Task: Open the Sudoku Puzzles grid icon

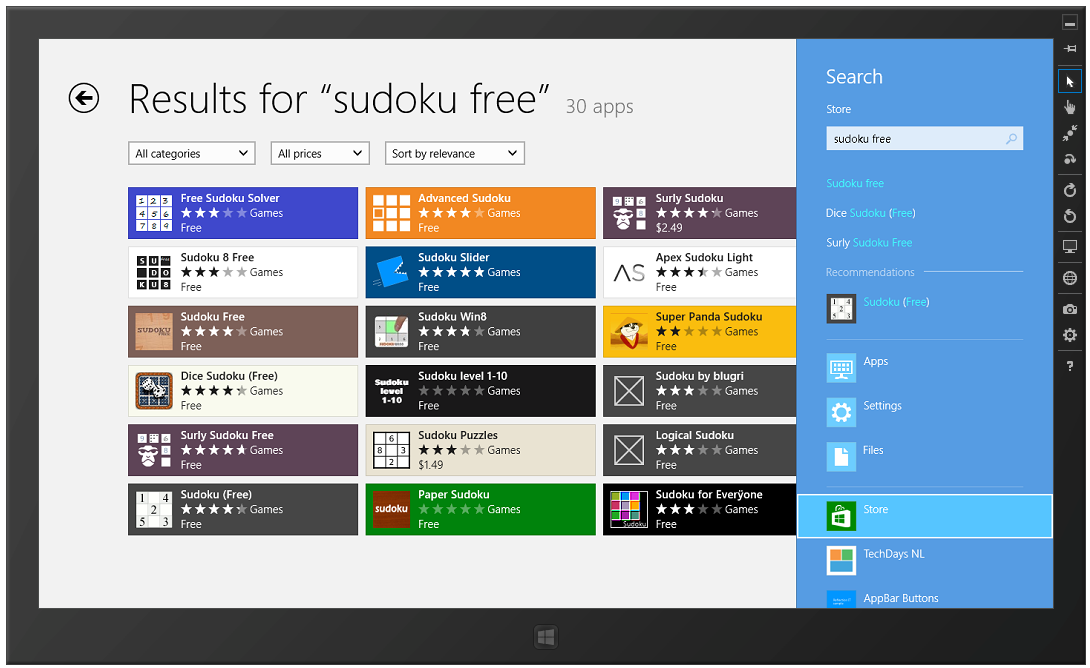Action: click(x=391, y=450)
